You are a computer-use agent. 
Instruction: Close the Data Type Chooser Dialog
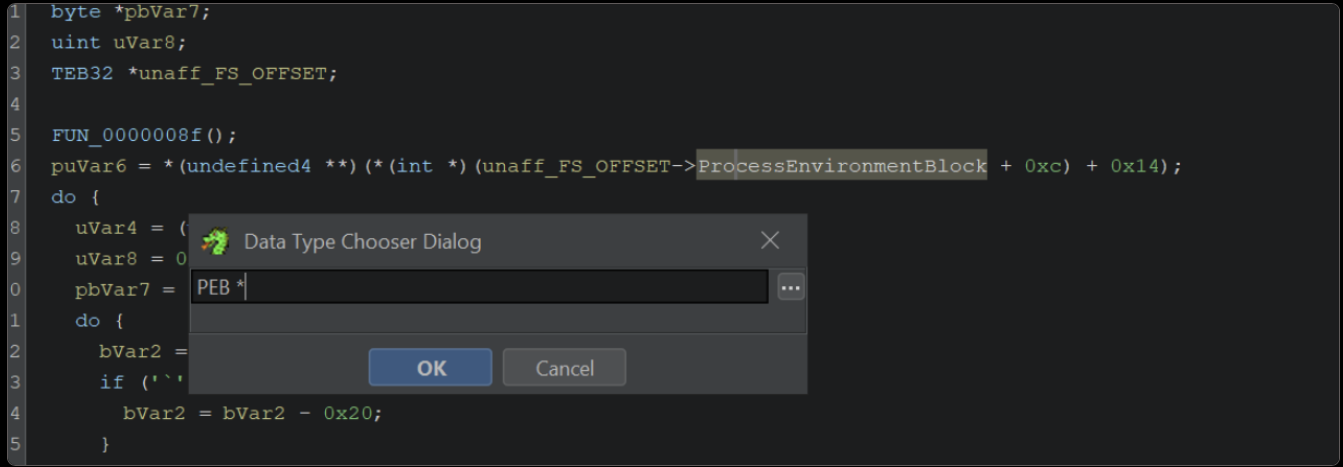[x=770, y=240]
